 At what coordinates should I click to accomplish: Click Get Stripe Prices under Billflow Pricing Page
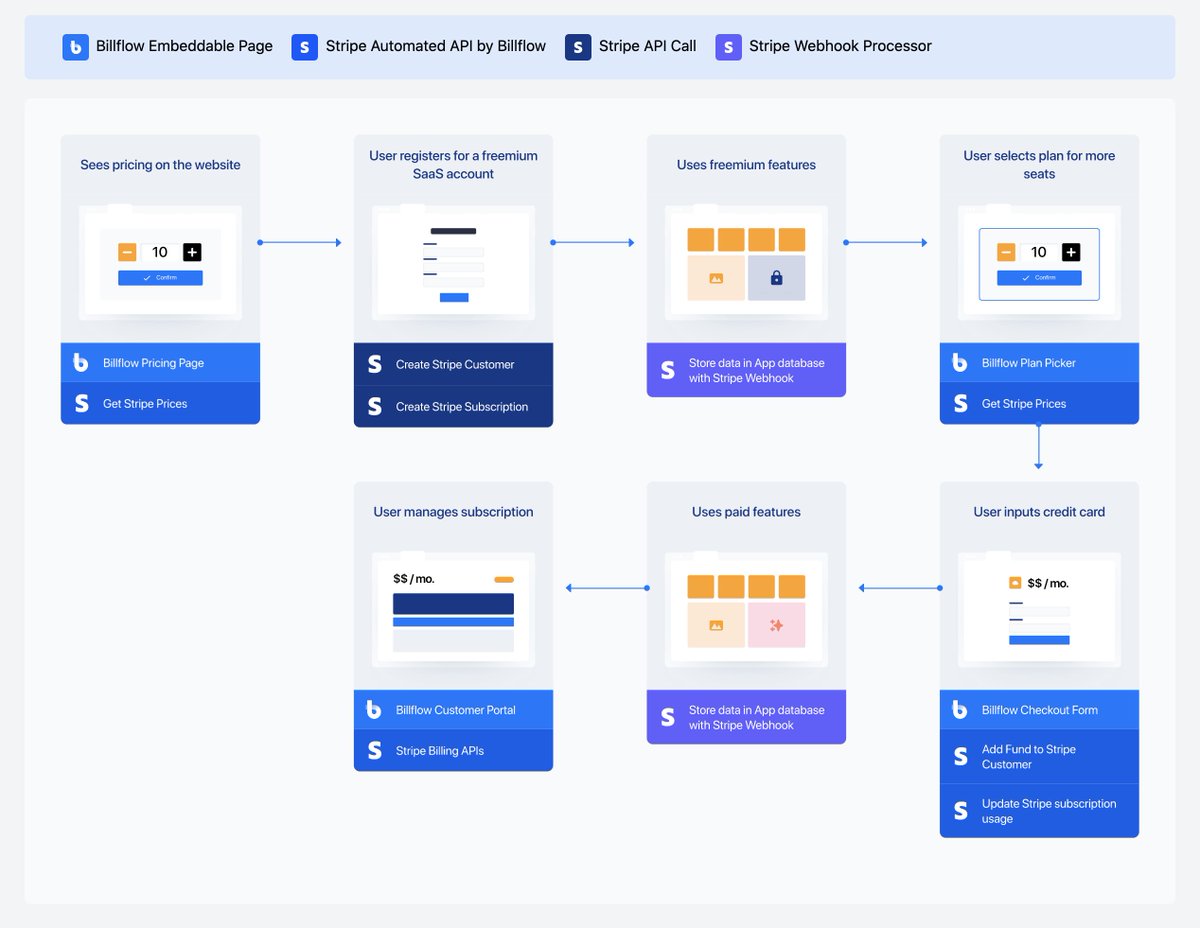click(160, 403)
